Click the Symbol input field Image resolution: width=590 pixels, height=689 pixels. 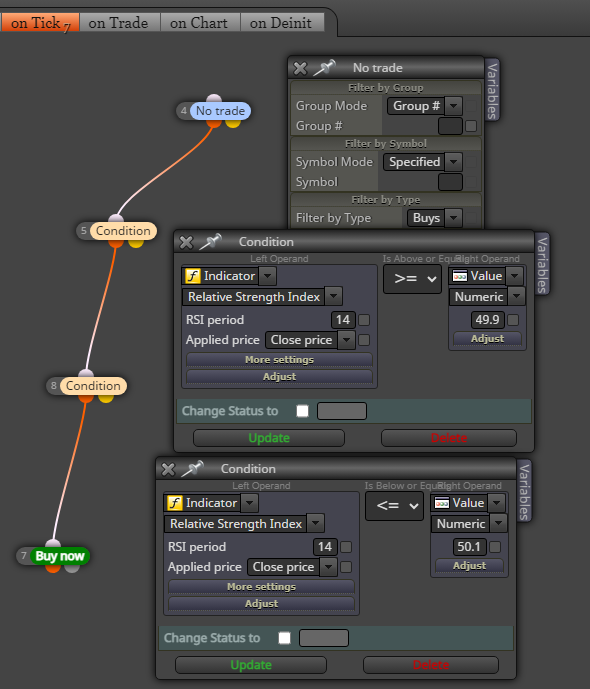tap(450, 182)
